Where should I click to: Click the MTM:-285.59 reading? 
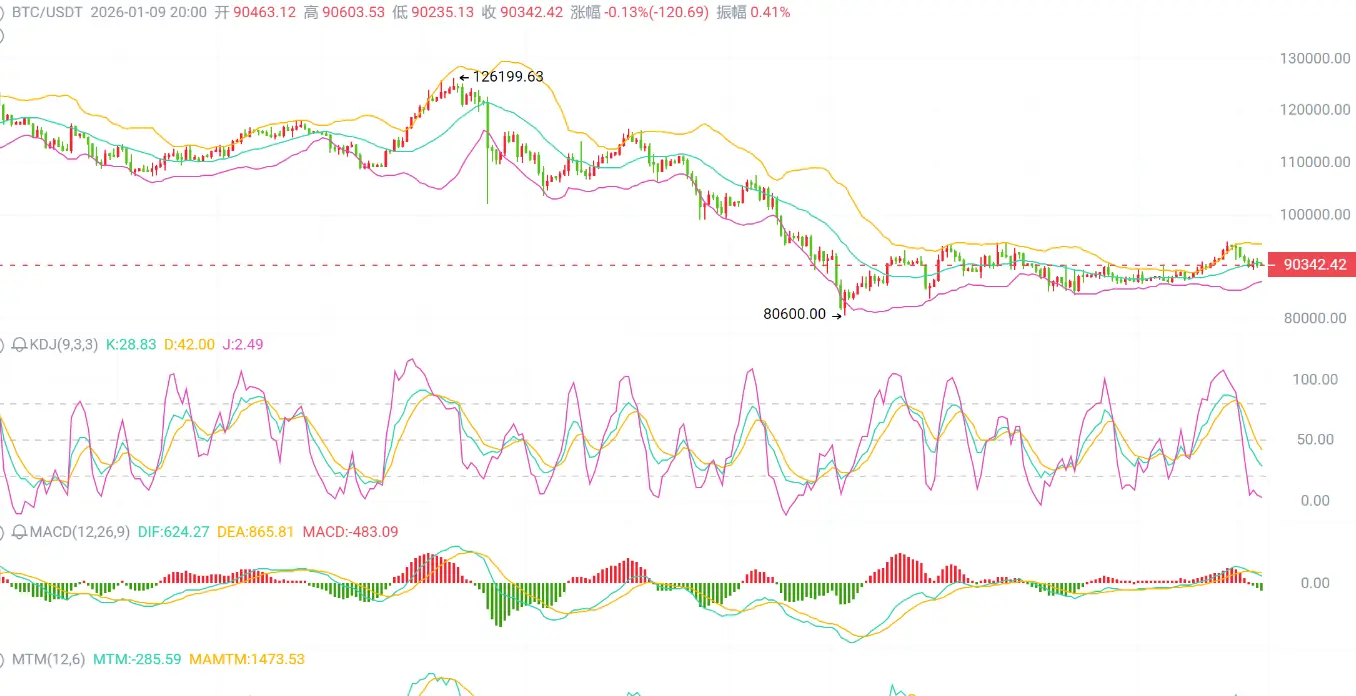tap(137, 659)
